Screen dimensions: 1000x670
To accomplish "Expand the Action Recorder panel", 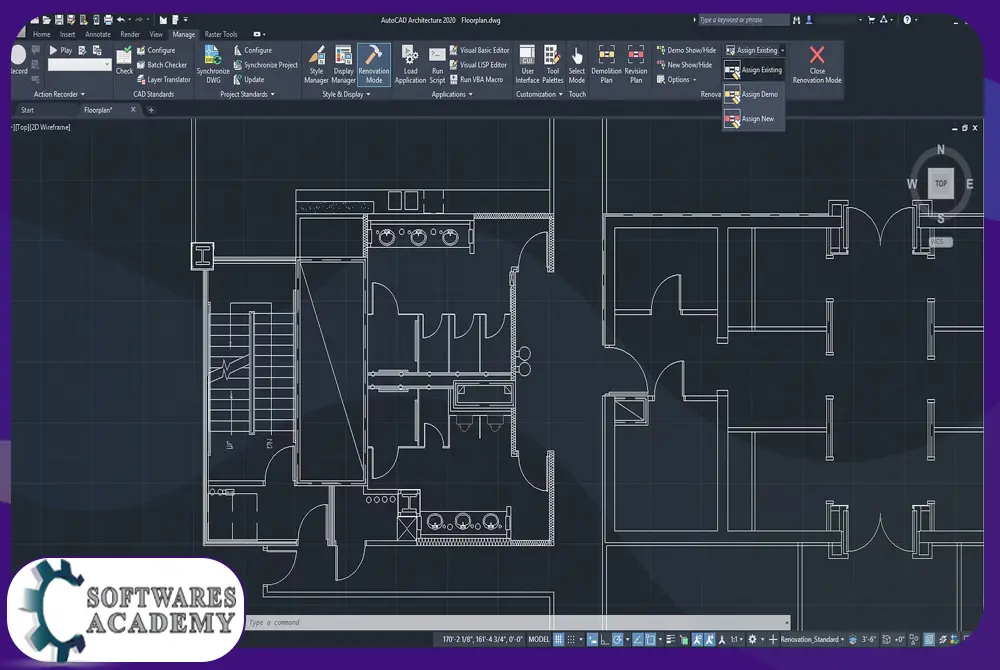I will point(59,94).
